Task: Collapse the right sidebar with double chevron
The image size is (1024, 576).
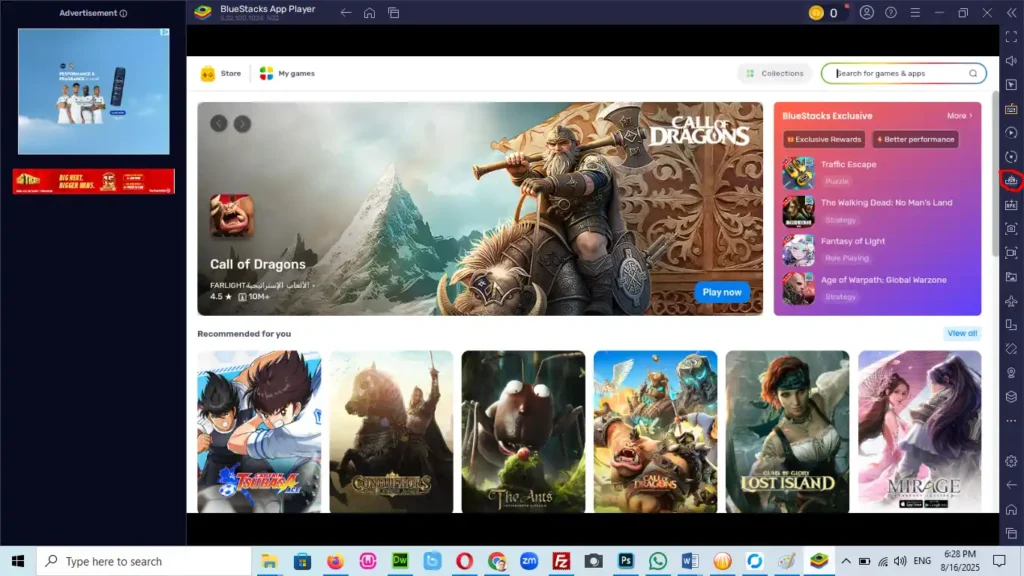Action: coord(1011,13)
